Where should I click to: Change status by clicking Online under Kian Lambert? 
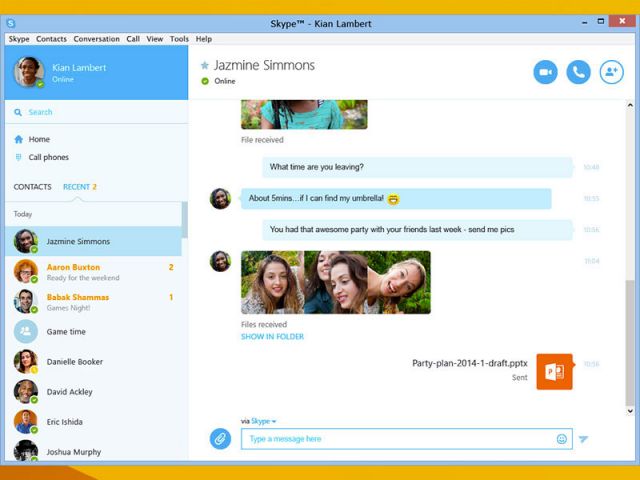63,79
